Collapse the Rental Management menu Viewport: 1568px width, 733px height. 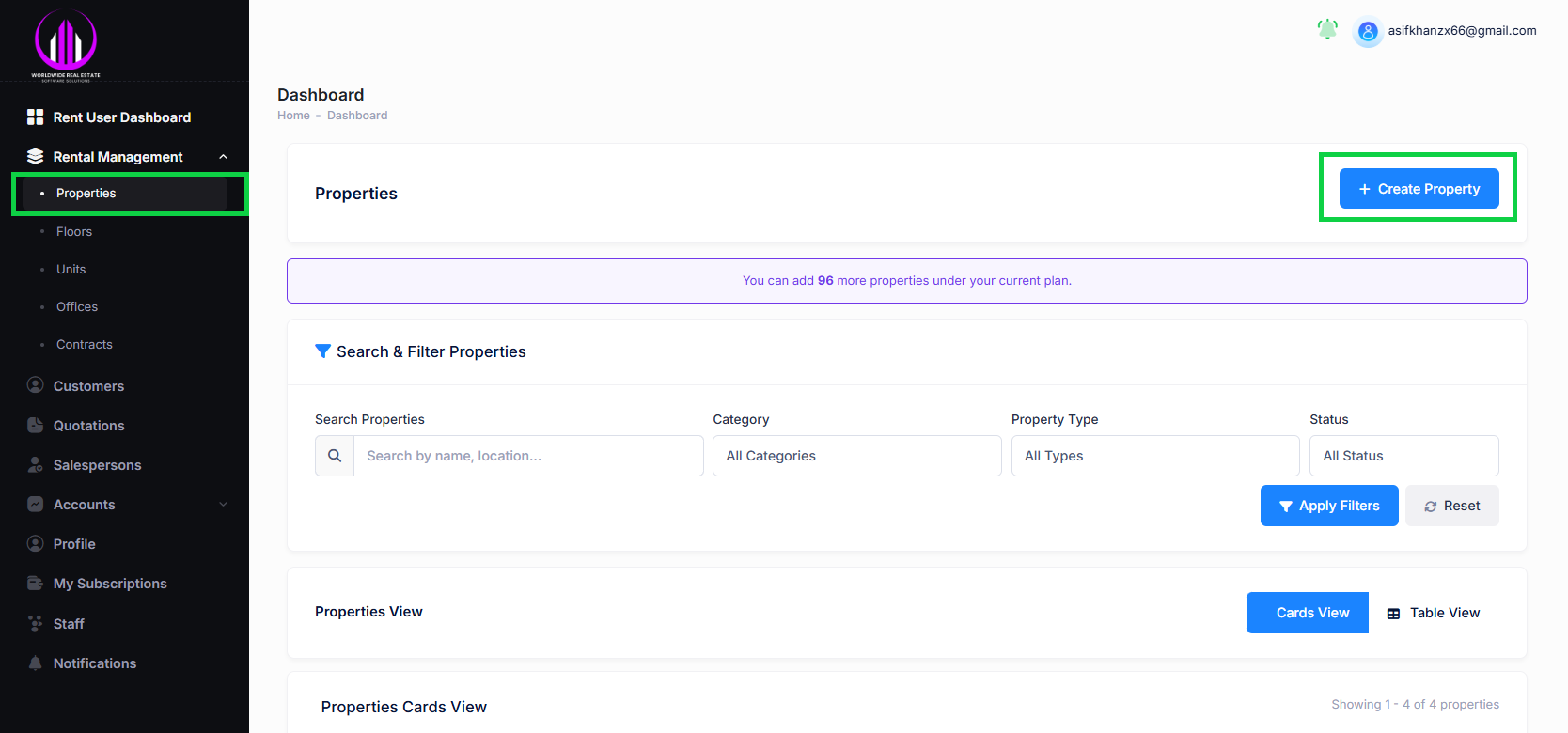click(x=223, y=157)
